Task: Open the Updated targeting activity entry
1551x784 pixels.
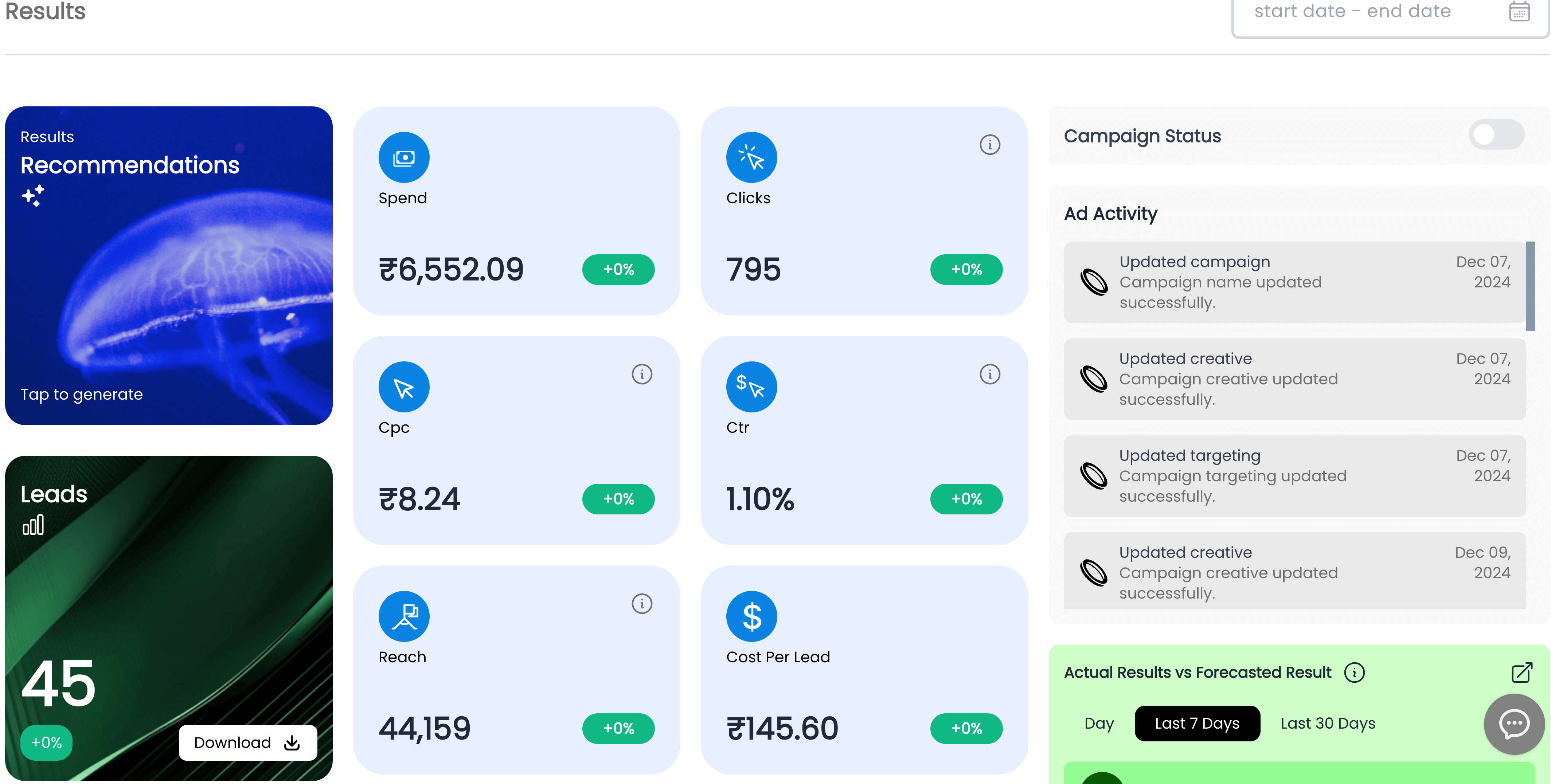Action: point(1294,475)
